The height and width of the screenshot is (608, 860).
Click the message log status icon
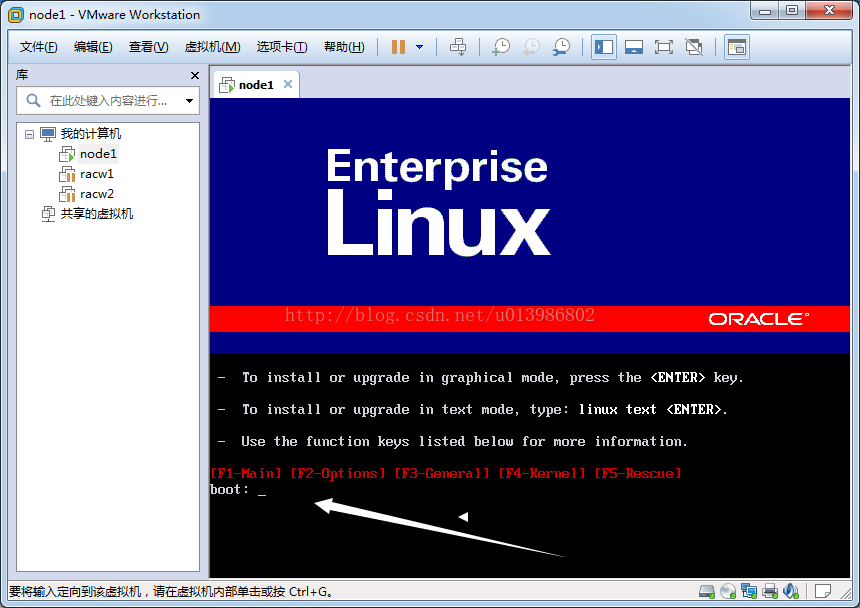coord(823,591)
